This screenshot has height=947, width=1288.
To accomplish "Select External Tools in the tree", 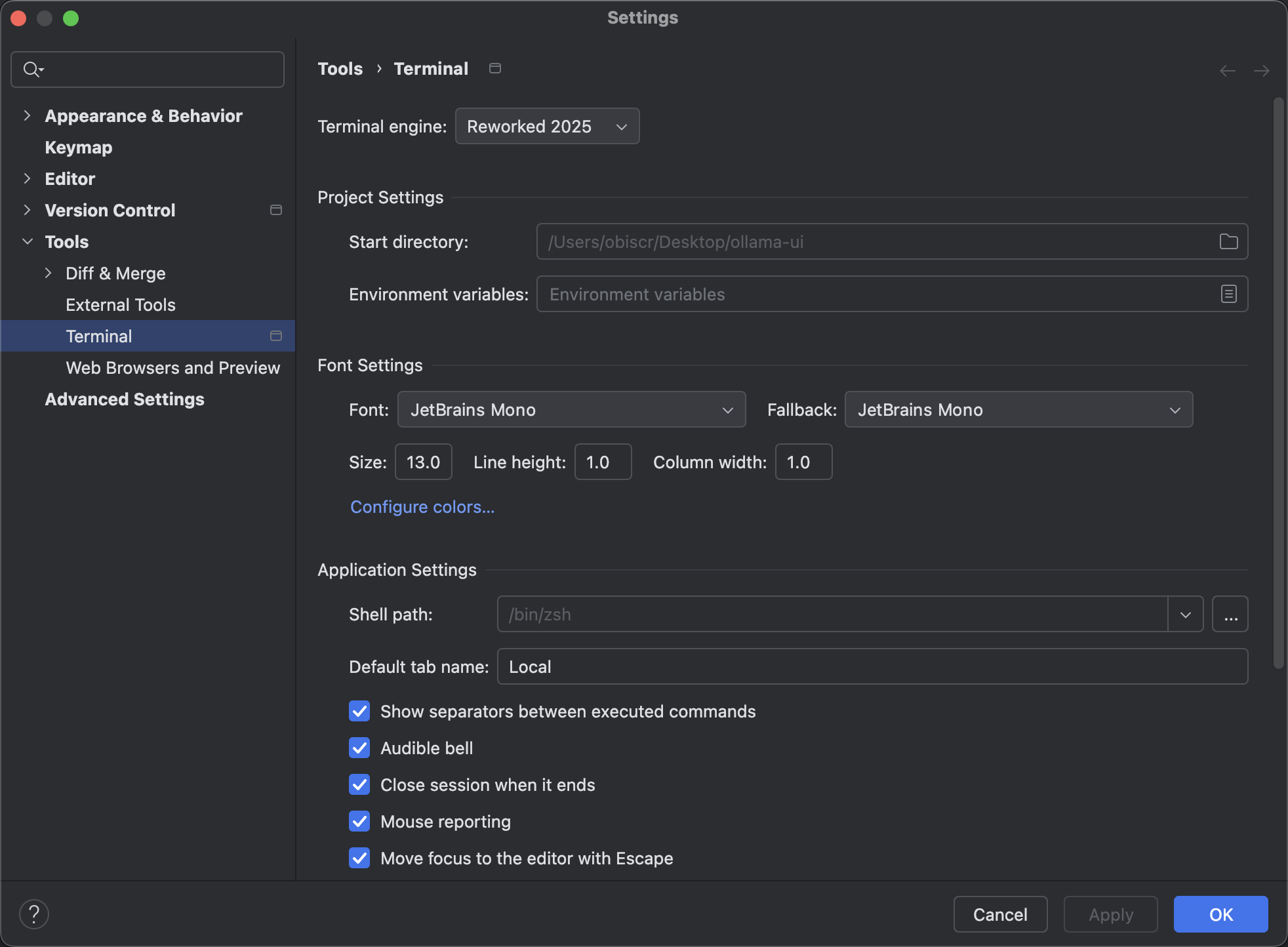I will coord(121,304).
